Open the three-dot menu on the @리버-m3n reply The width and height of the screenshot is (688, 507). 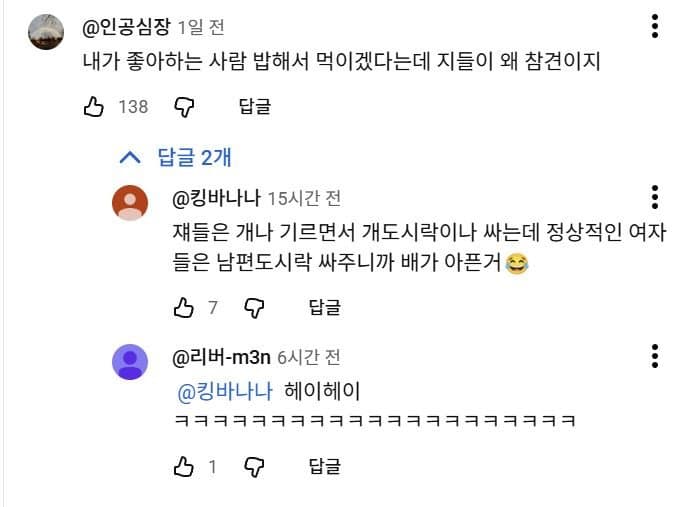pos(654,356)
